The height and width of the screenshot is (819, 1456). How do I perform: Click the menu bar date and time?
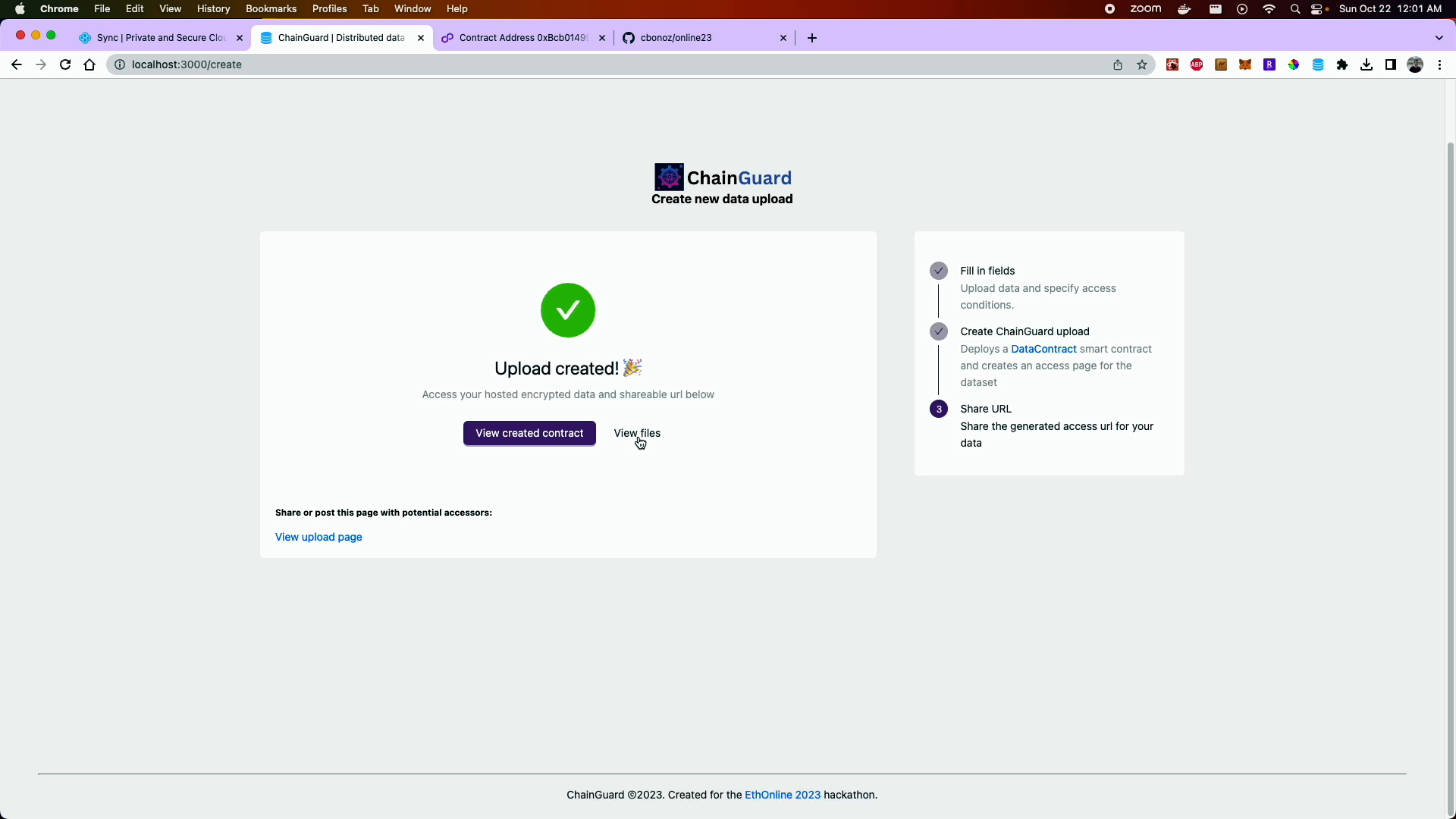1390,9
